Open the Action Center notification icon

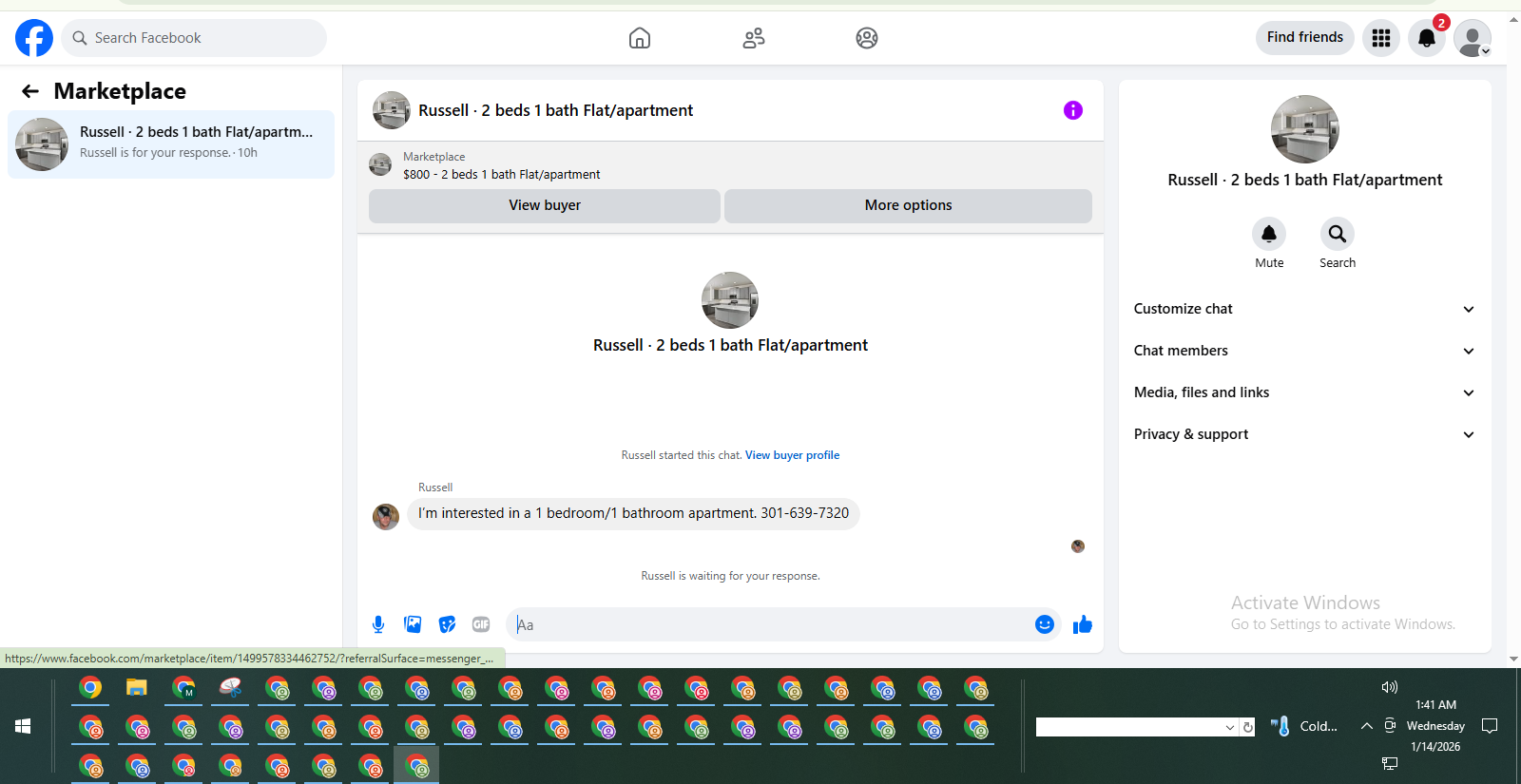1490,726
